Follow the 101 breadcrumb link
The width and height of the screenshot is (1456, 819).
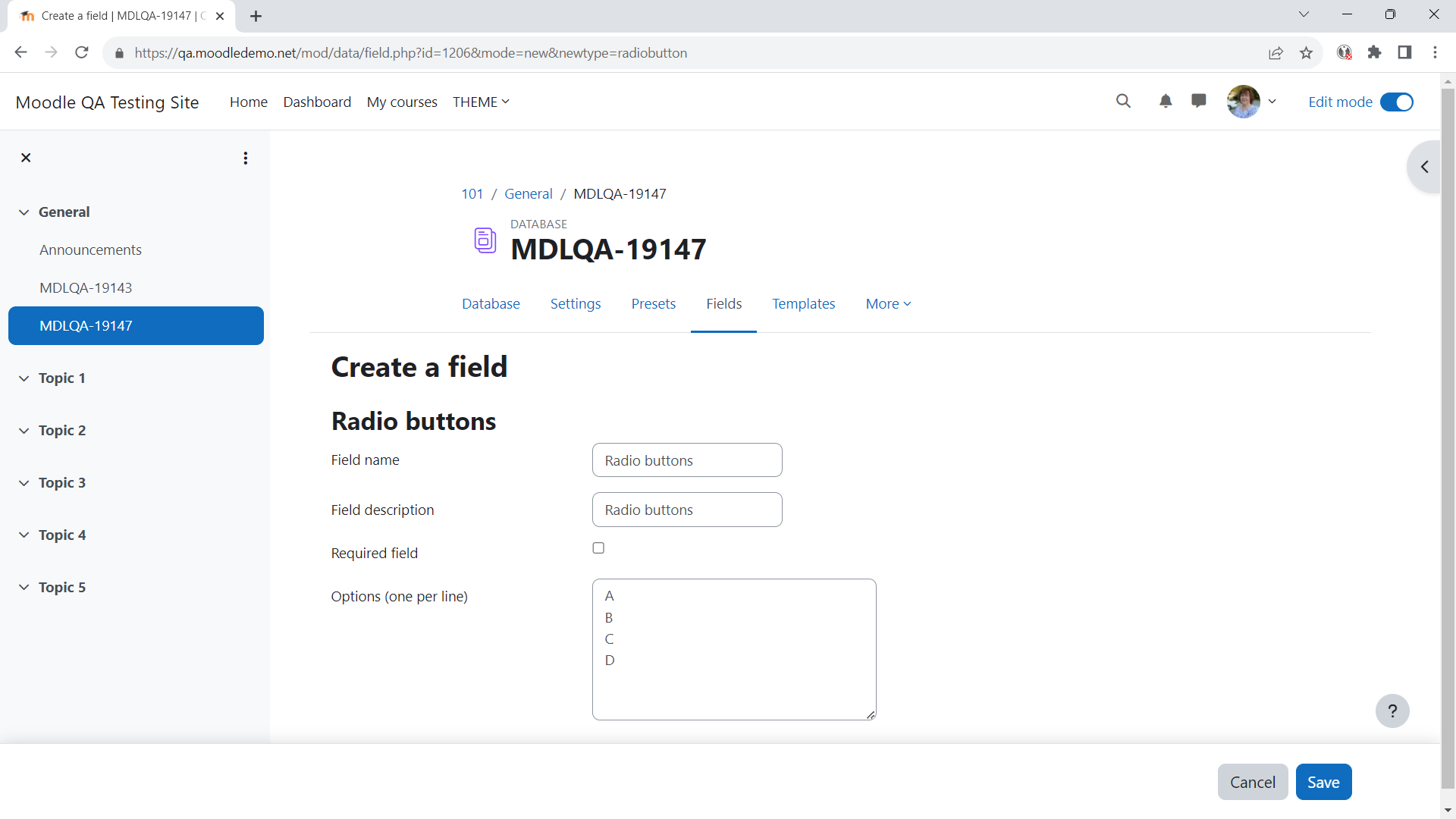point(472,193)
